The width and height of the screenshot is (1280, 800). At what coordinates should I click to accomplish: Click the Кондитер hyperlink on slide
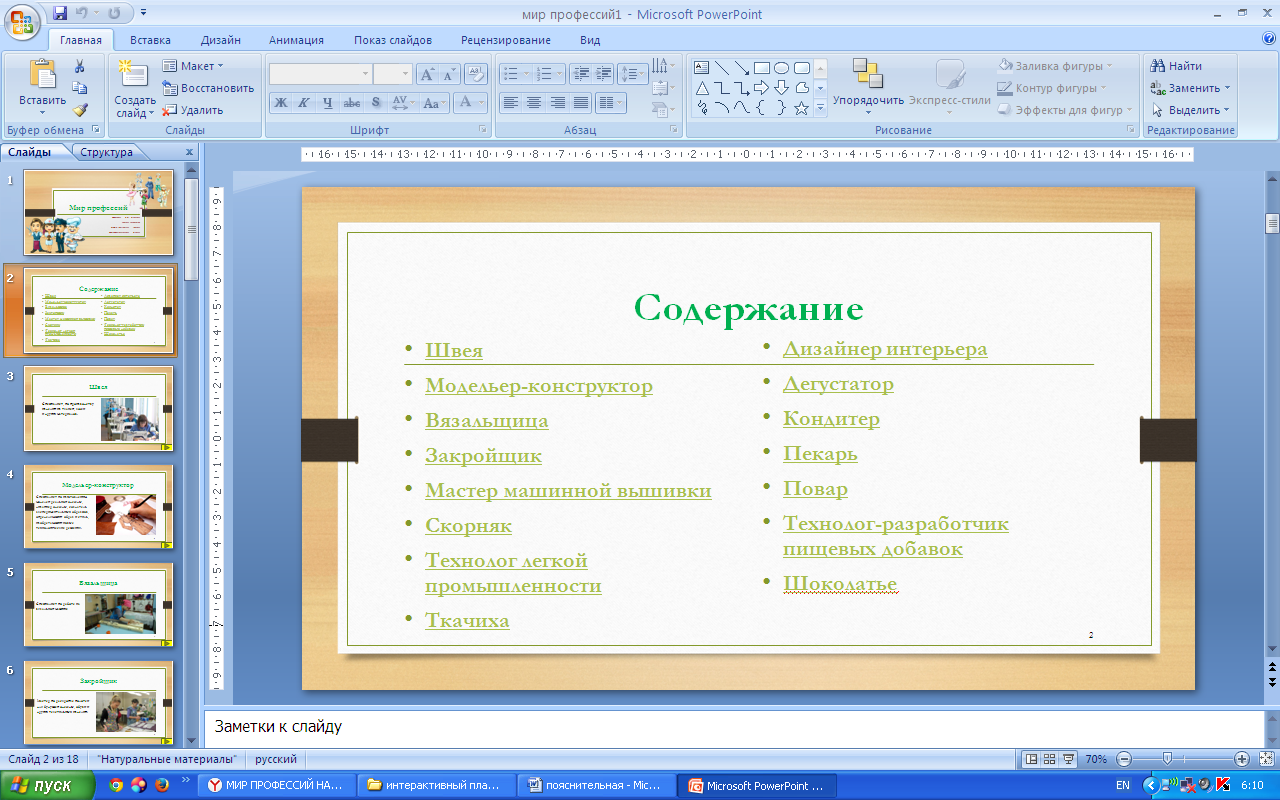click(x=831, y=419)
